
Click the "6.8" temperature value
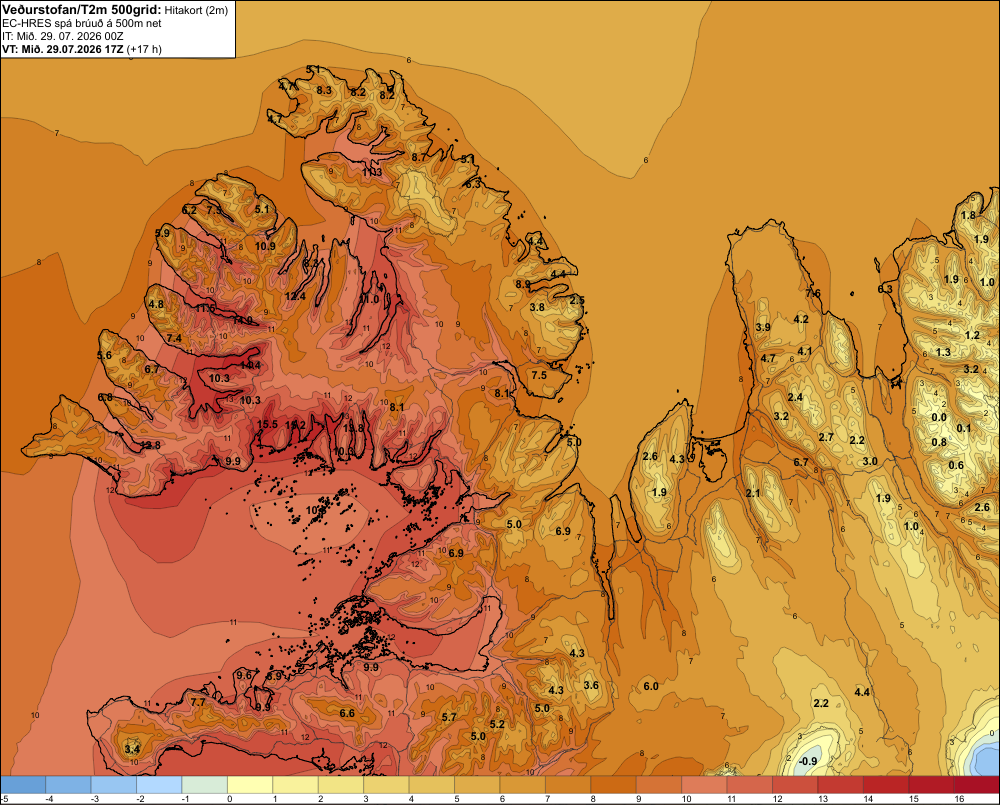click(x=105, y=397)
